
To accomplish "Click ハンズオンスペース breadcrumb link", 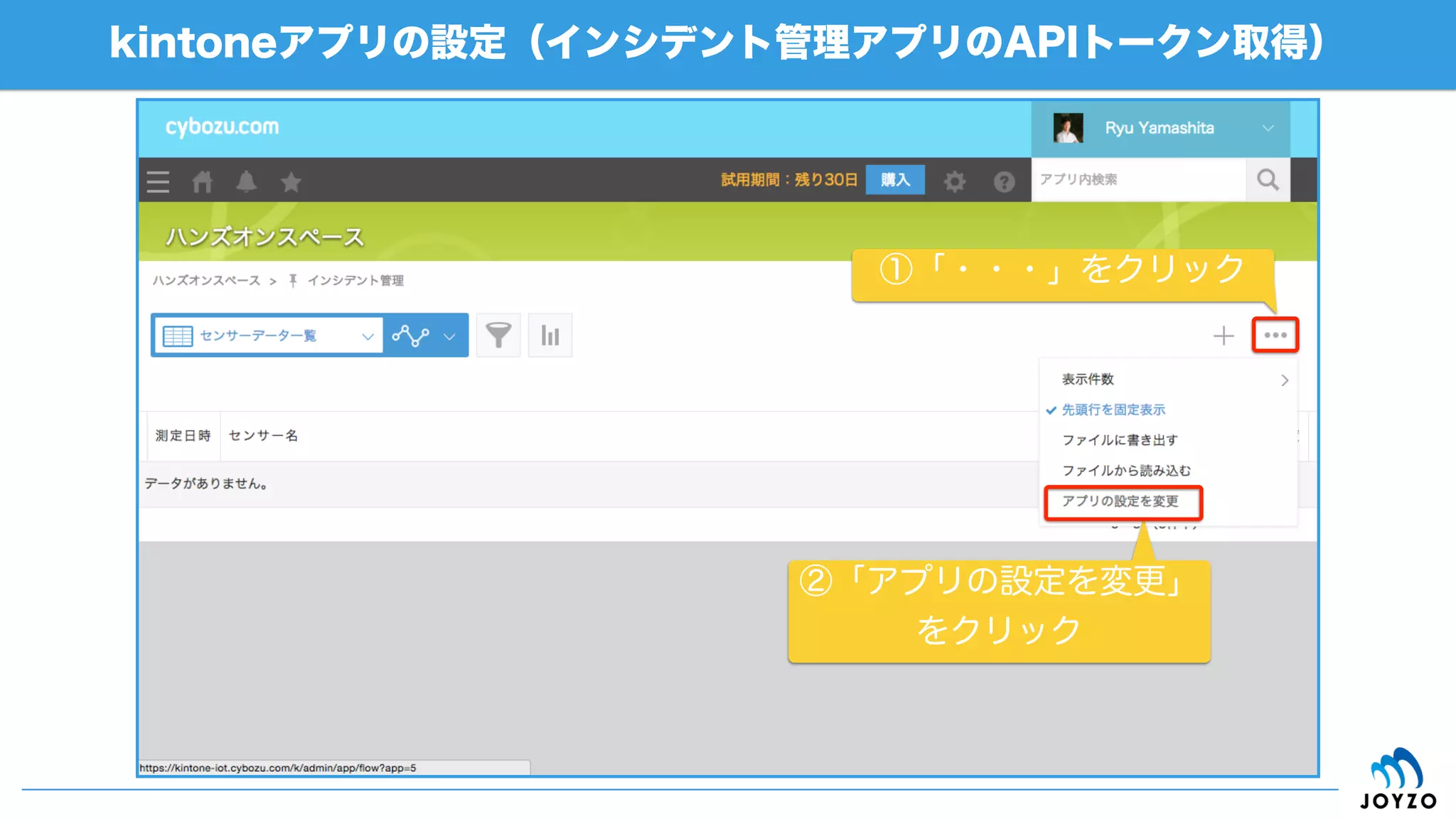I will point(206,281).
